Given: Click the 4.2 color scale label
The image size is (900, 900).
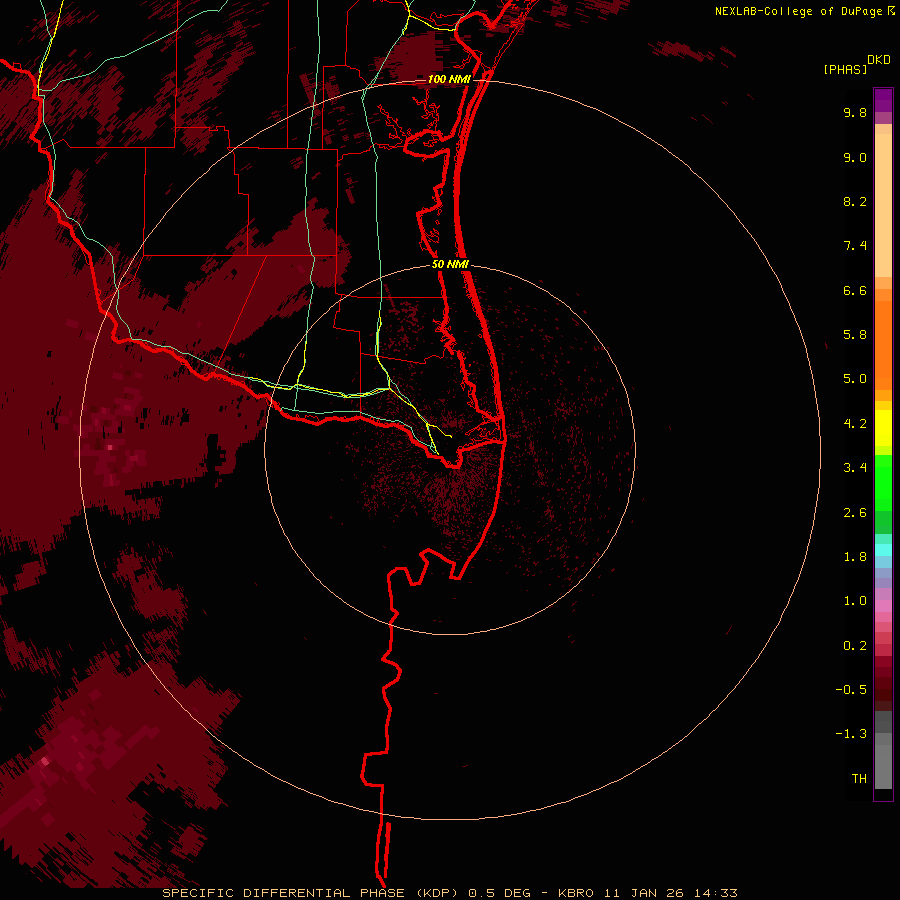Looking at the screenshot, I should (855, 424).
